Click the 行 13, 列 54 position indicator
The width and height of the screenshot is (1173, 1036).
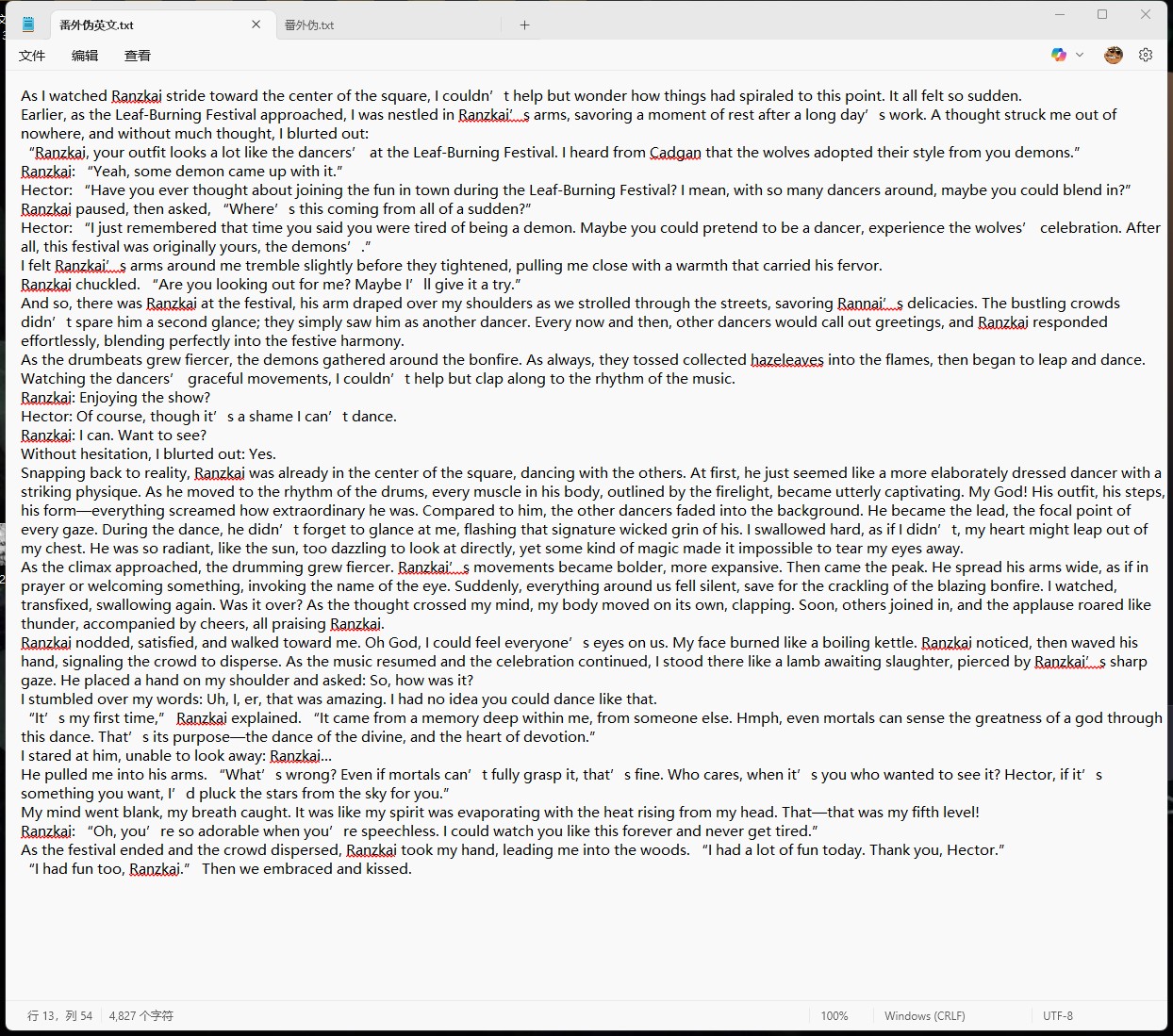click(60, 1015)
